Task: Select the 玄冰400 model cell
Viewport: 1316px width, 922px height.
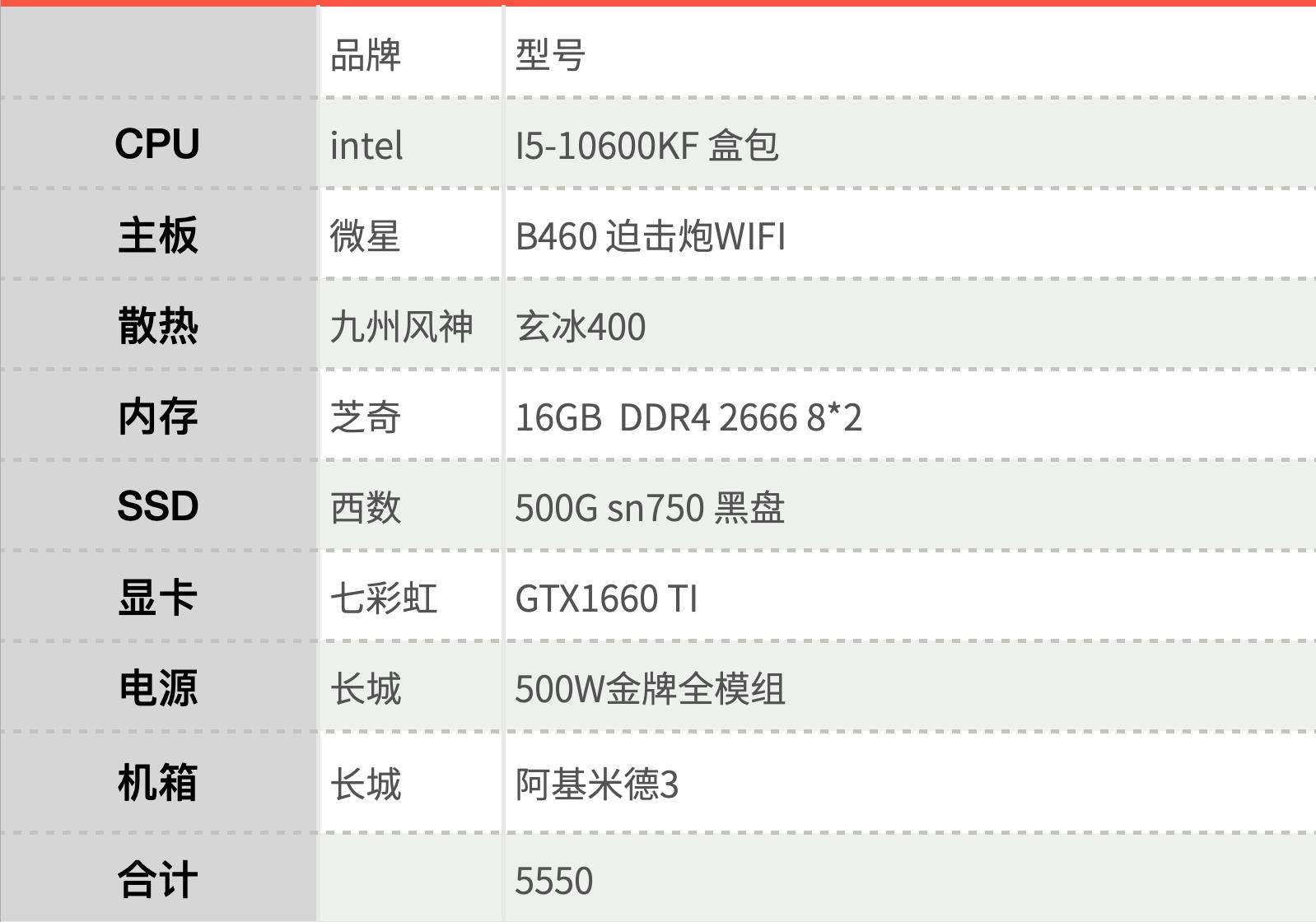Action: (x=581, y=327)
